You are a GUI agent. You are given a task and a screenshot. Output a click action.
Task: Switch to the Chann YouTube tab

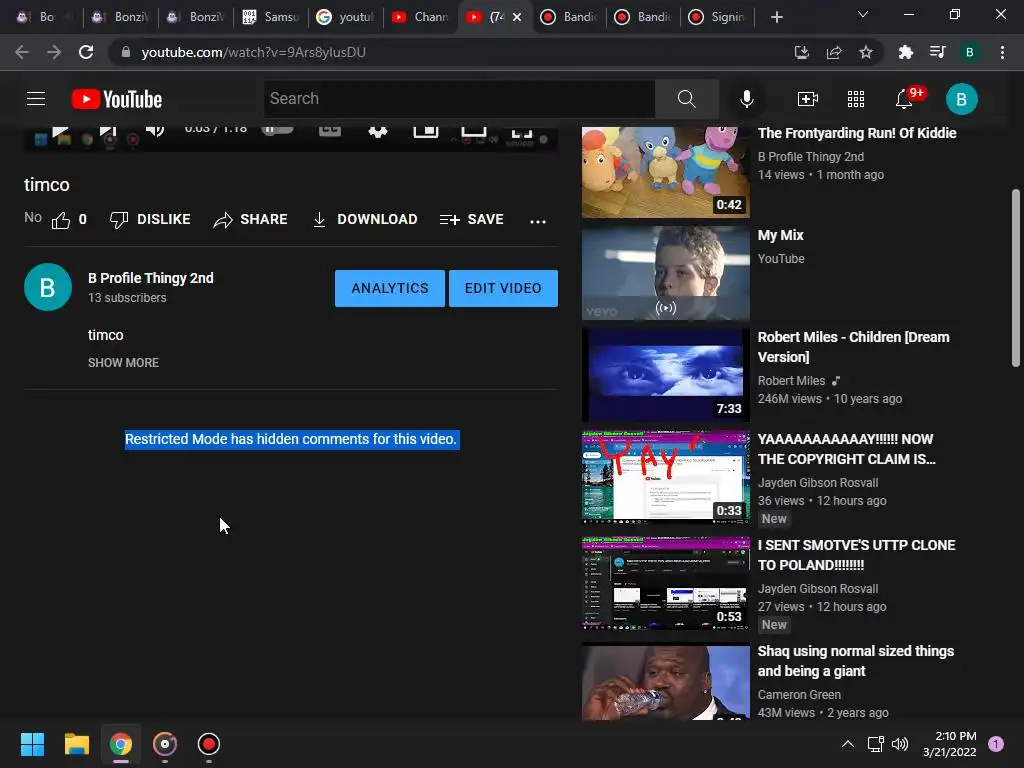(x=420, y=17)
